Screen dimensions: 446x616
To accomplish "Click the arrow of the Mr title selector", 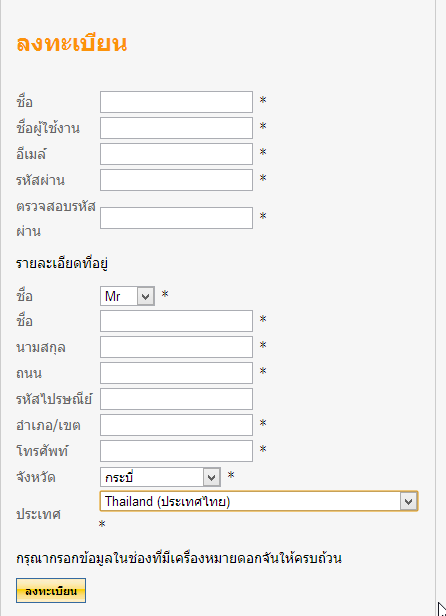I will [145, 296].
